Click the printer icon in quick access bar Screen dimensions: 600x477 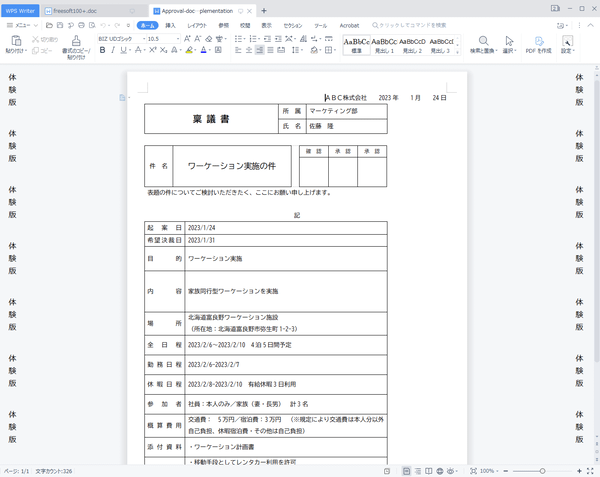pyautogui.click(x=81, y=26)
